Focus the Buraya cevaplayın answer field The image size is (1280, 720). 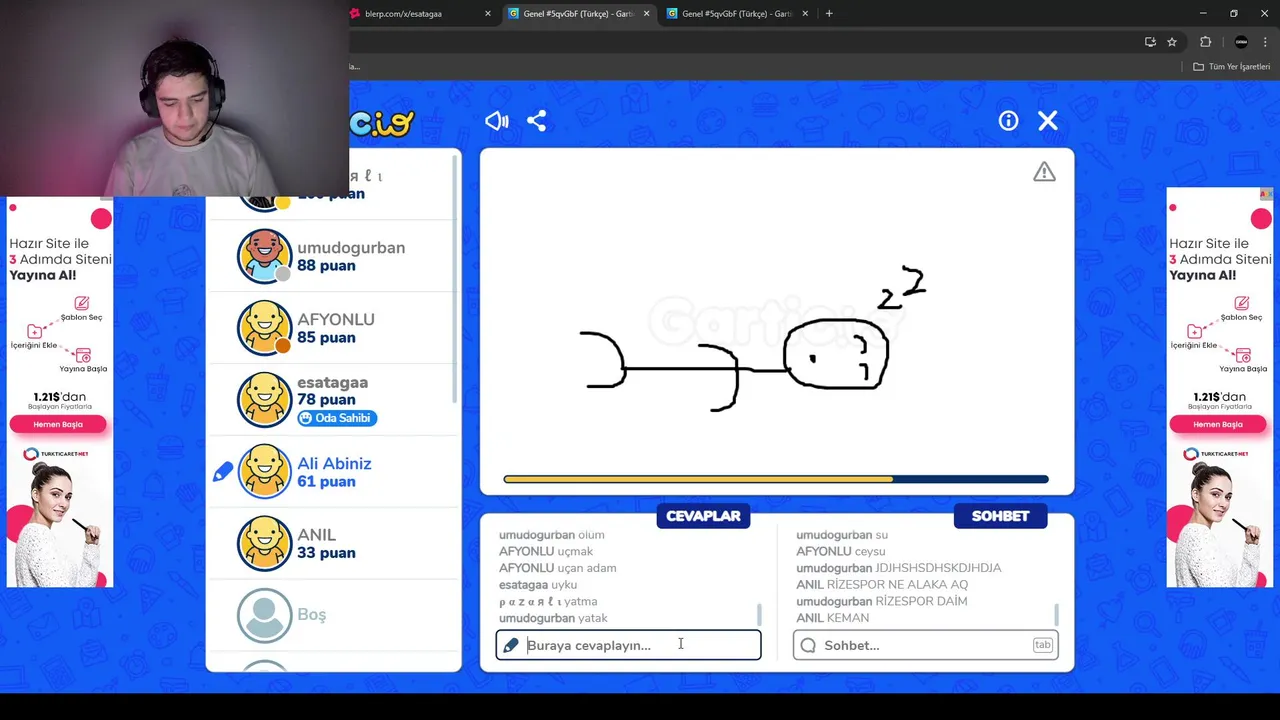[x=628, y=645]
